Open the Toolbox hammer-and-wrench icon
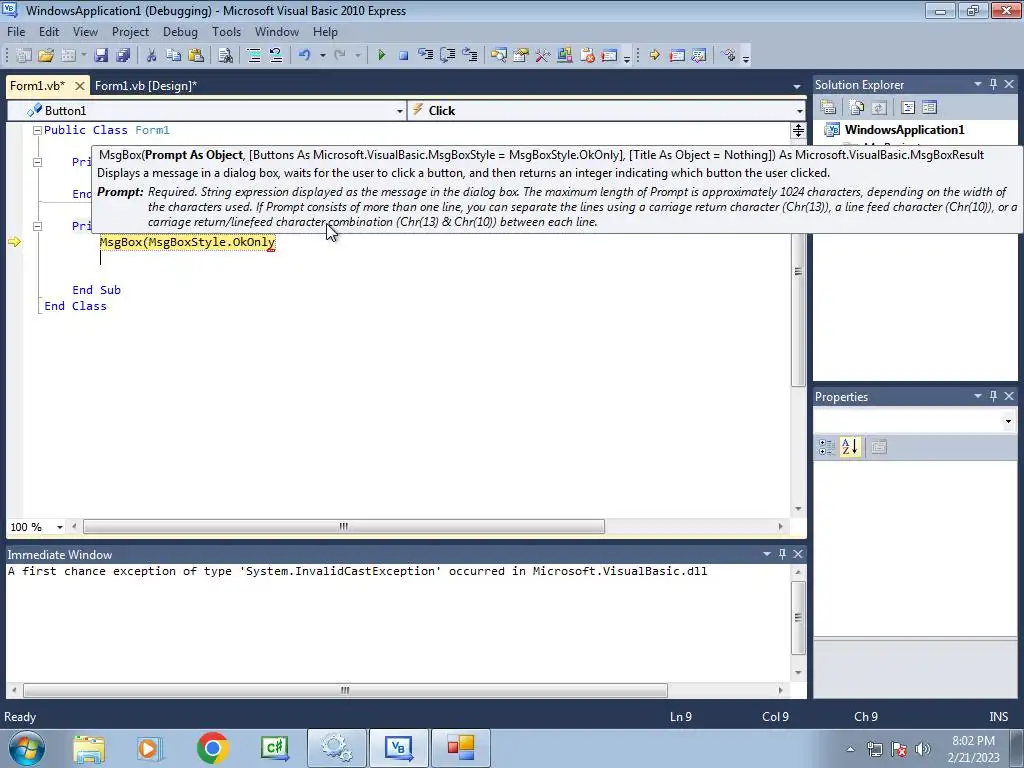Image resolution: width=1024 pixels, height=768 pixels. coord(542,56)
